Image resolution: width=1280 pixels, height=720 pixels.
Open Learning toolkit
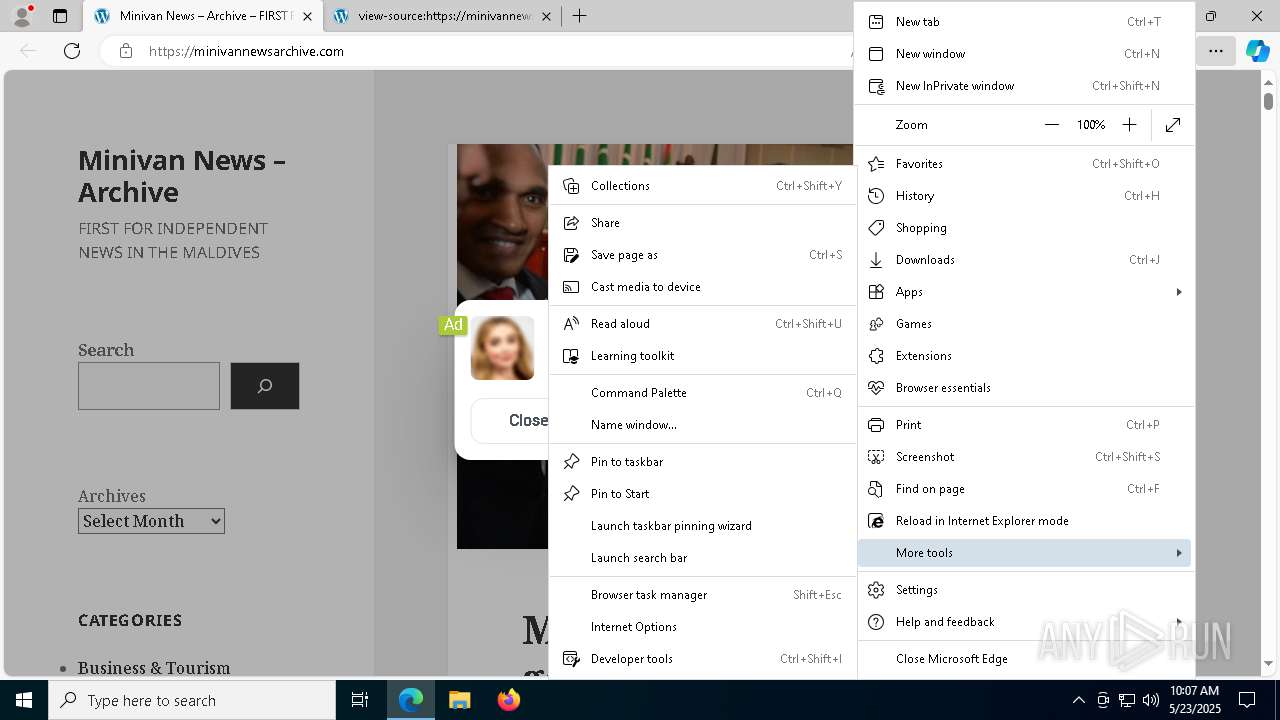(x=702, y=355)
